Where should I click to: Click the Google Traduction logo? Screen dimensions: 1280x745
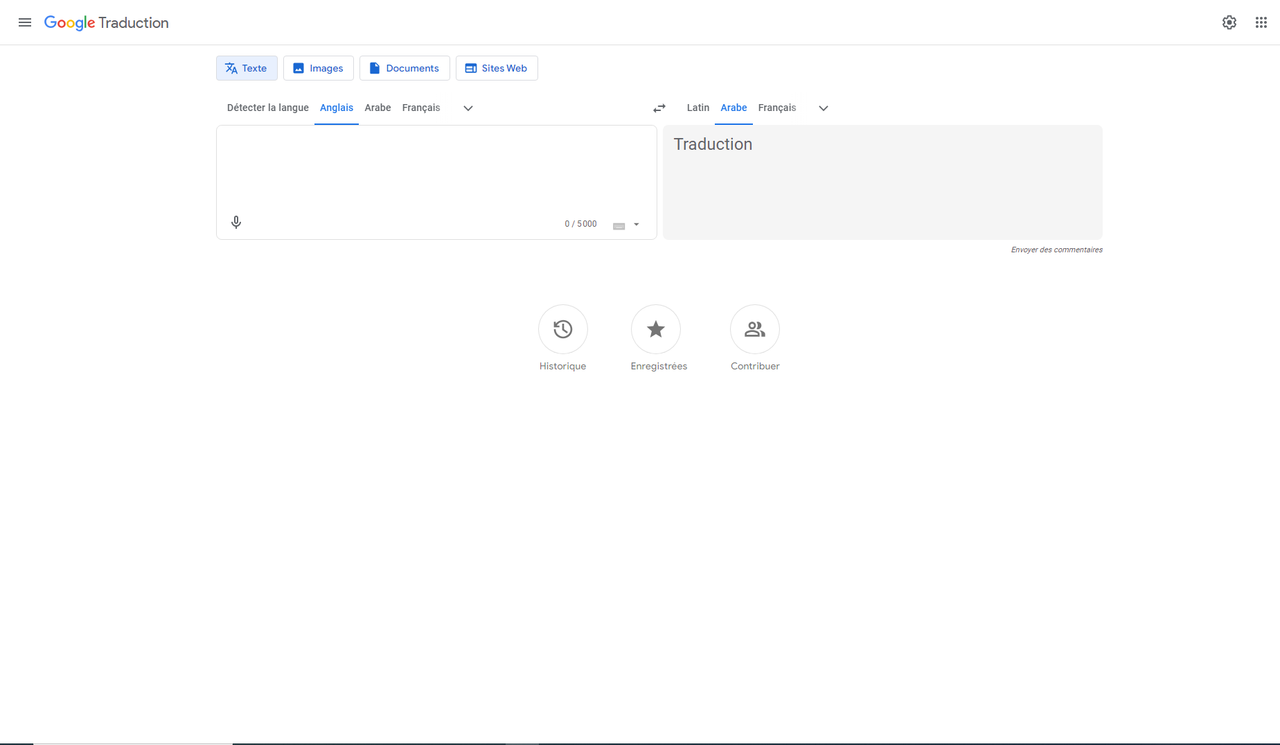pyautogui.click(x=106, y=22)
